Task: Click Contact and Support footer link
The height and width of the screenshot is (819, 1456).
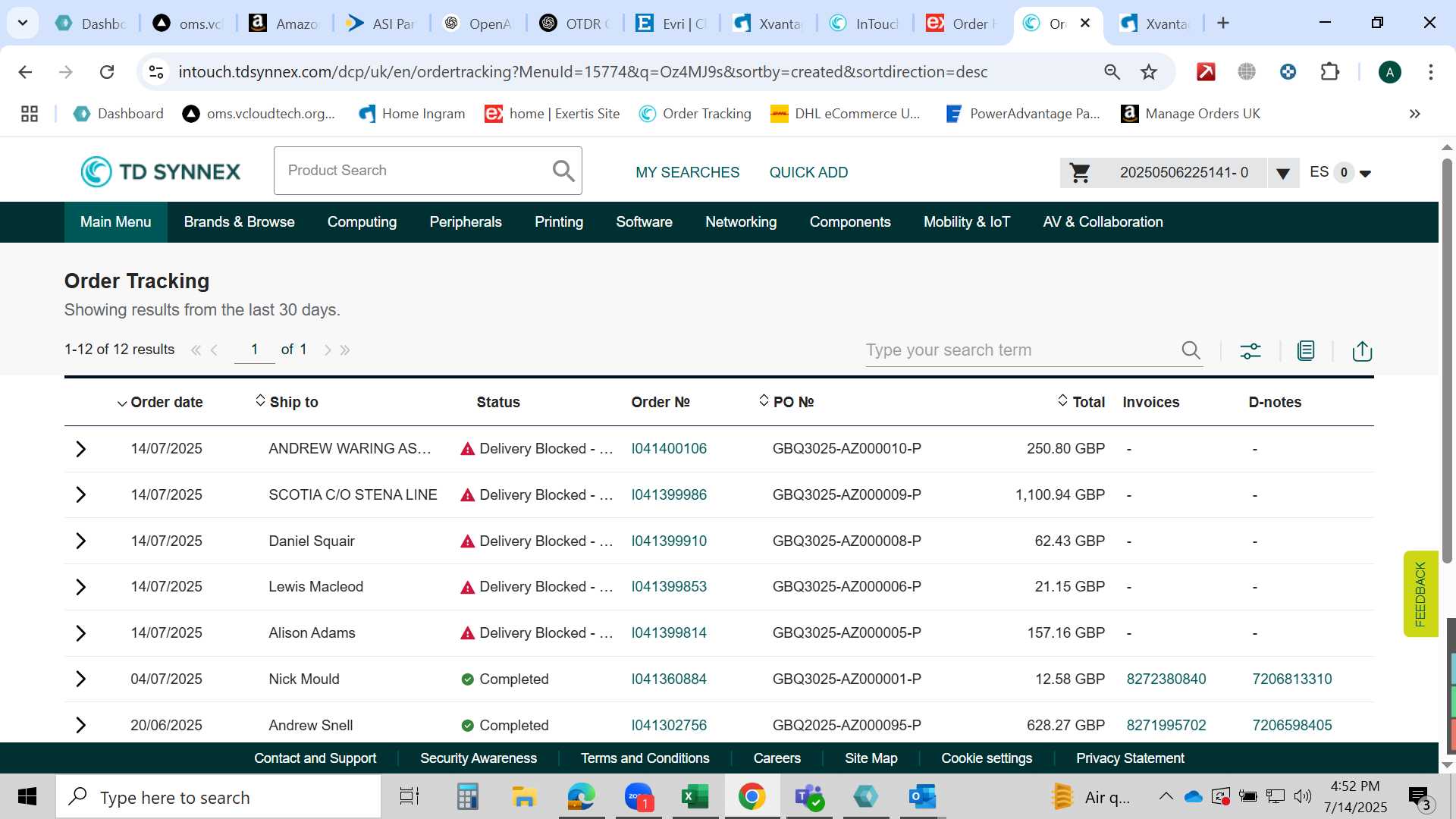Action: click(x=315, y=758)
